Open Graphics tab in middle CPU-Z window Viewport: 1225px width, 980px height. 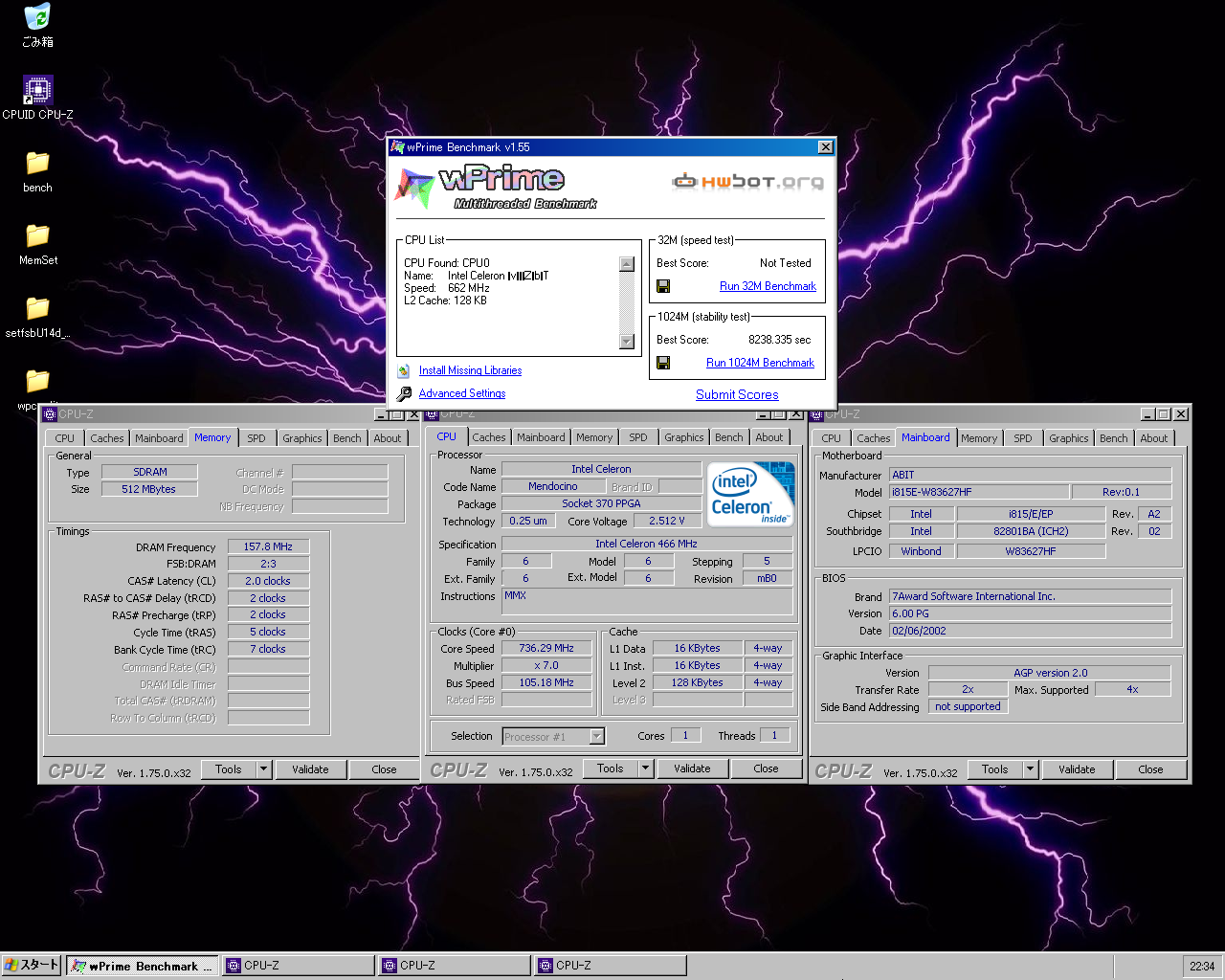pos(684,437)
